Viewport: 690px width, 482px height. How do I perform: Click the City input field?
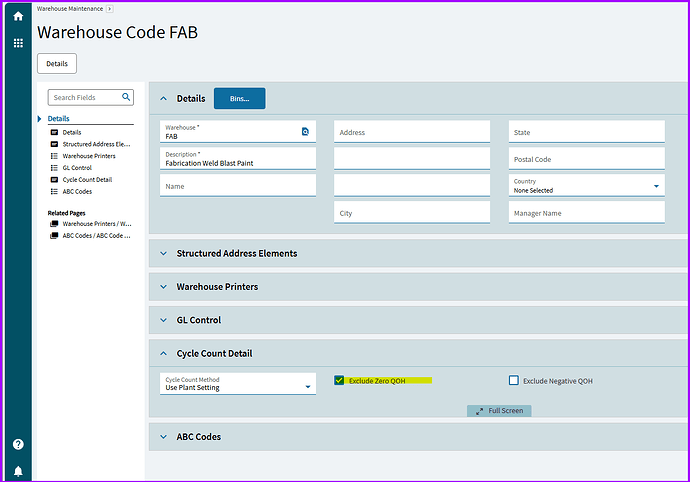coord(412,213)
